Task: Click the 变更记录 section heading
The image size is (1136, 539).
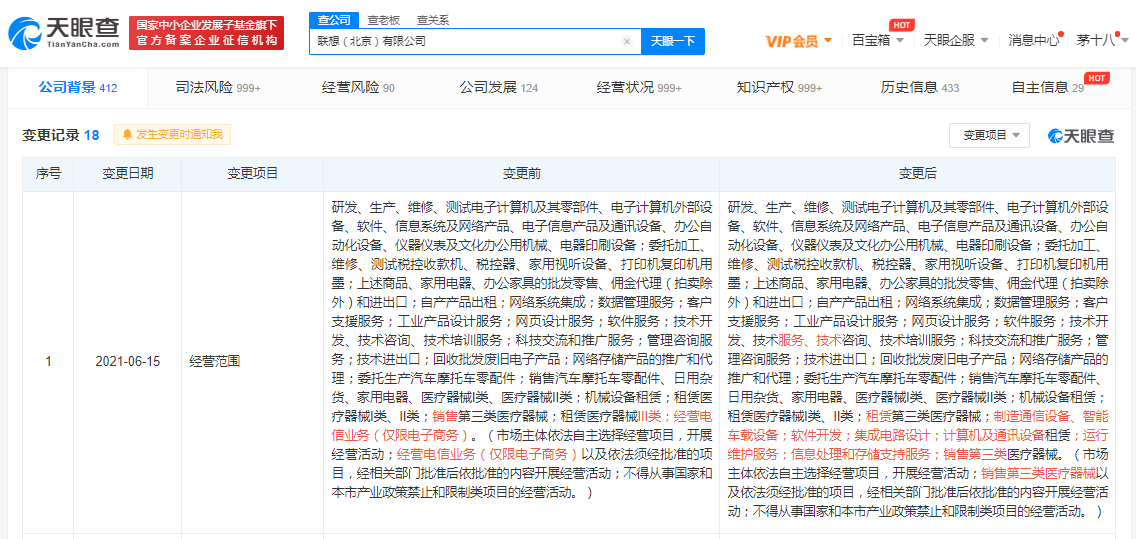Action: tap(61, 135)
